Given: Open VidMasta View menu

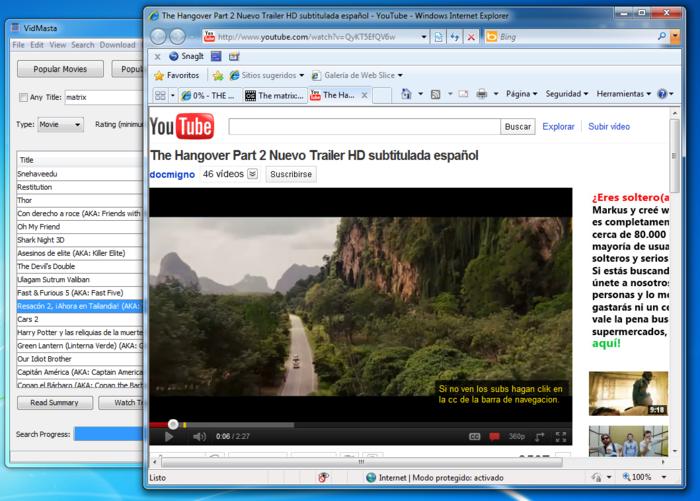Looking at the screenshot, I should pos(58,45).
